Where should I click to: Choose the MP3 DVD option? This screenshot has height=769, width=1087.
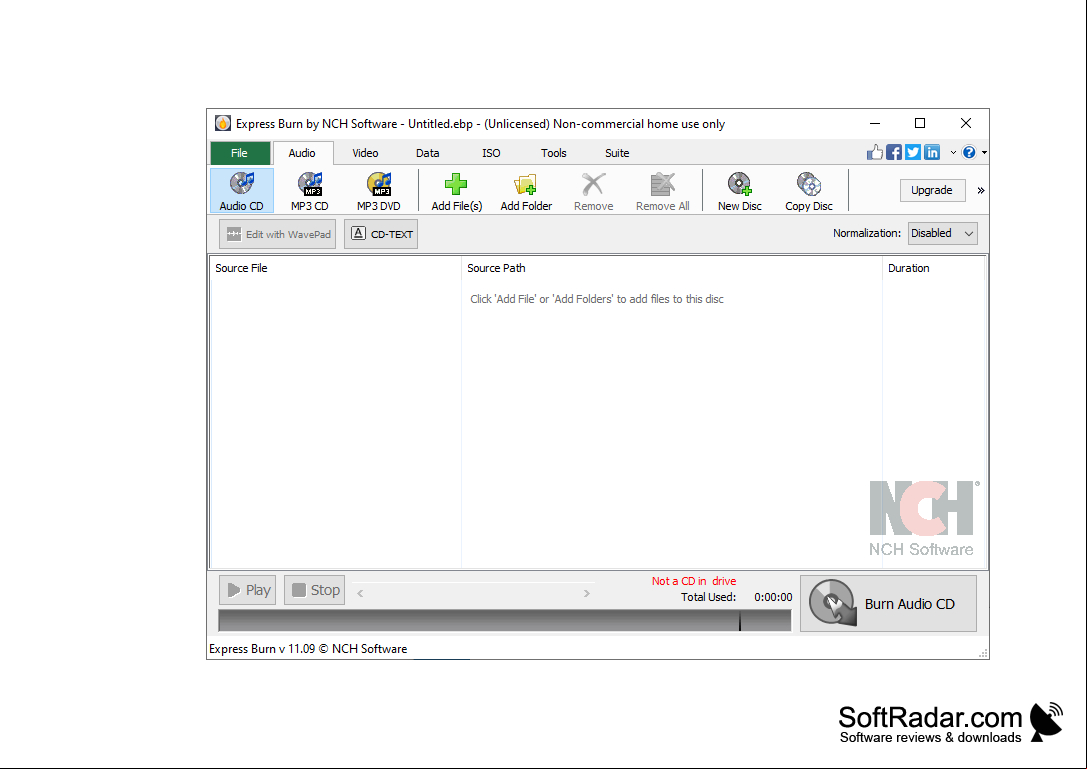click(x=379, y=191)
